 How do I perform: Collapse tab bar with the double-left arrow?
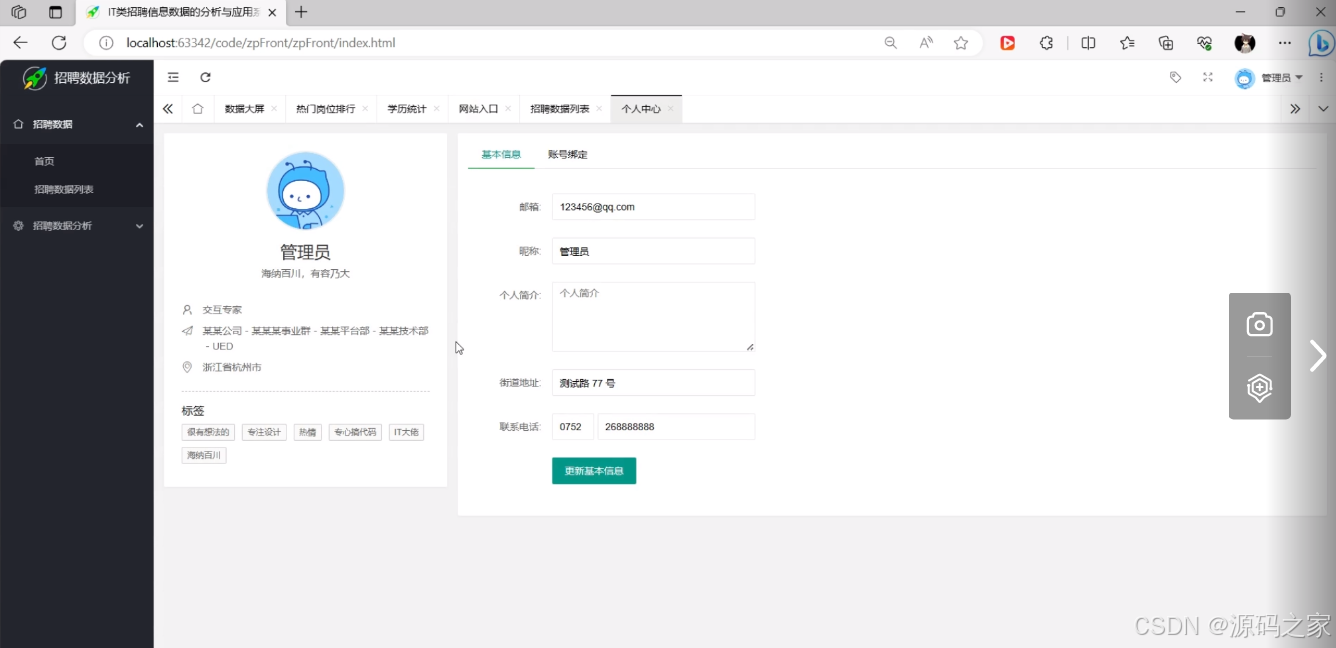[168, 108]
